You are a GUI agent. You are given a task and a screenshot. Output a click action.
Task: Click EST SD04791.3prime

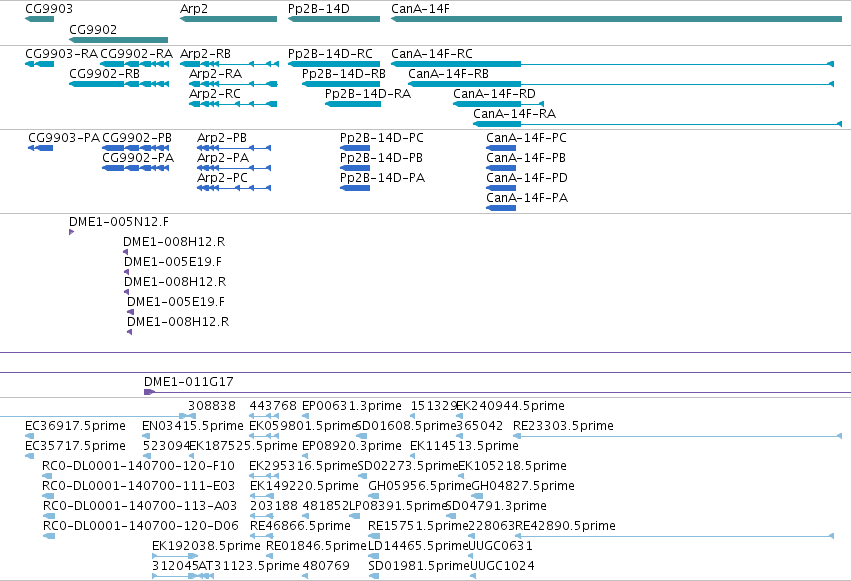coord(450,516)
